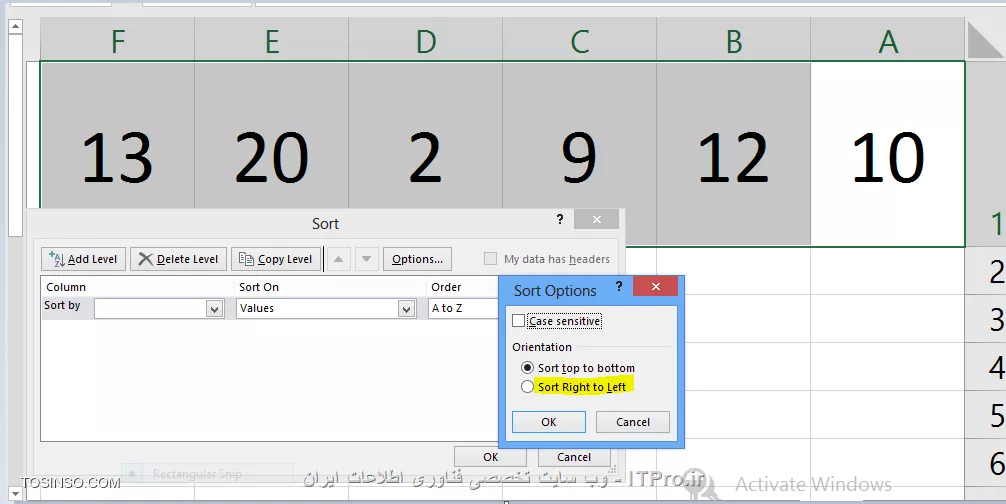Image resolution: width=1006 pixels, height=504 pixels.
Task: Click the cell containing 13
Action: click(117, 136)
